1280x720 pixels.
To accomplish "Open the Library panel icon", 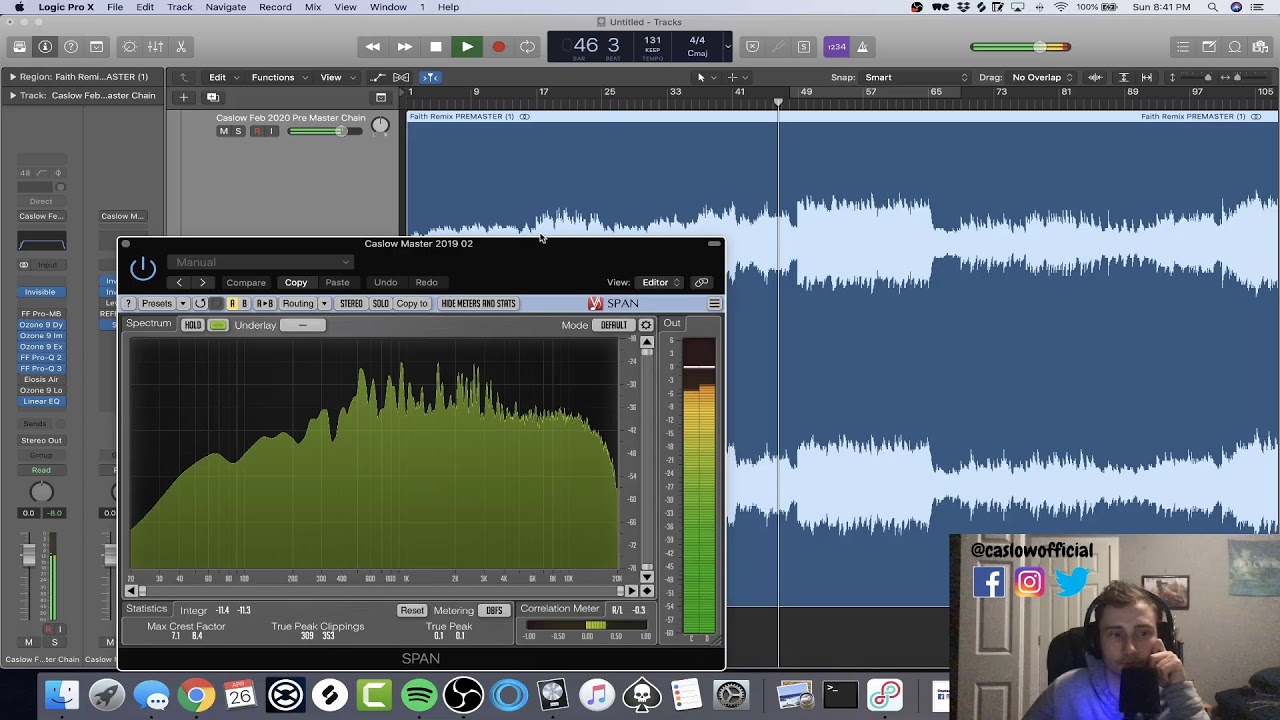I will 19,46.
